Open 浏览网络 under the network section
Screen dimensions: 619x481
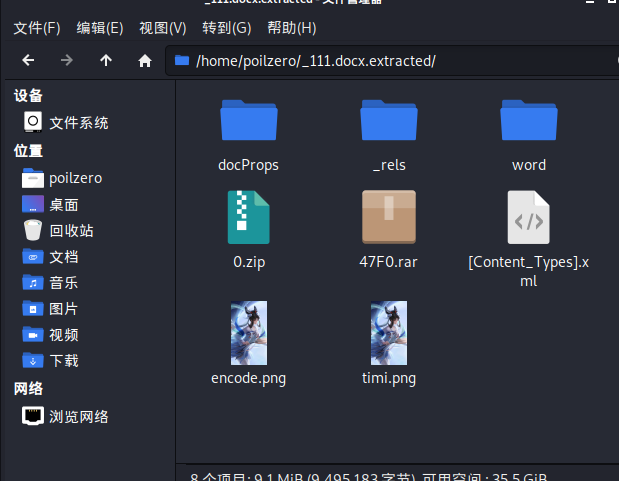click(x=78, y=416)
